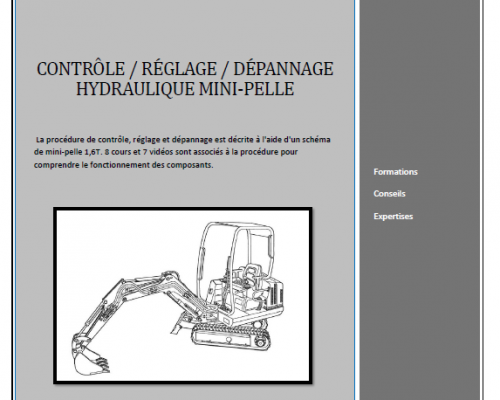The image size is (500, 400).
Task: Click the description line starting 'La procédure de contrôle'
Action: (x=183, y=139)
